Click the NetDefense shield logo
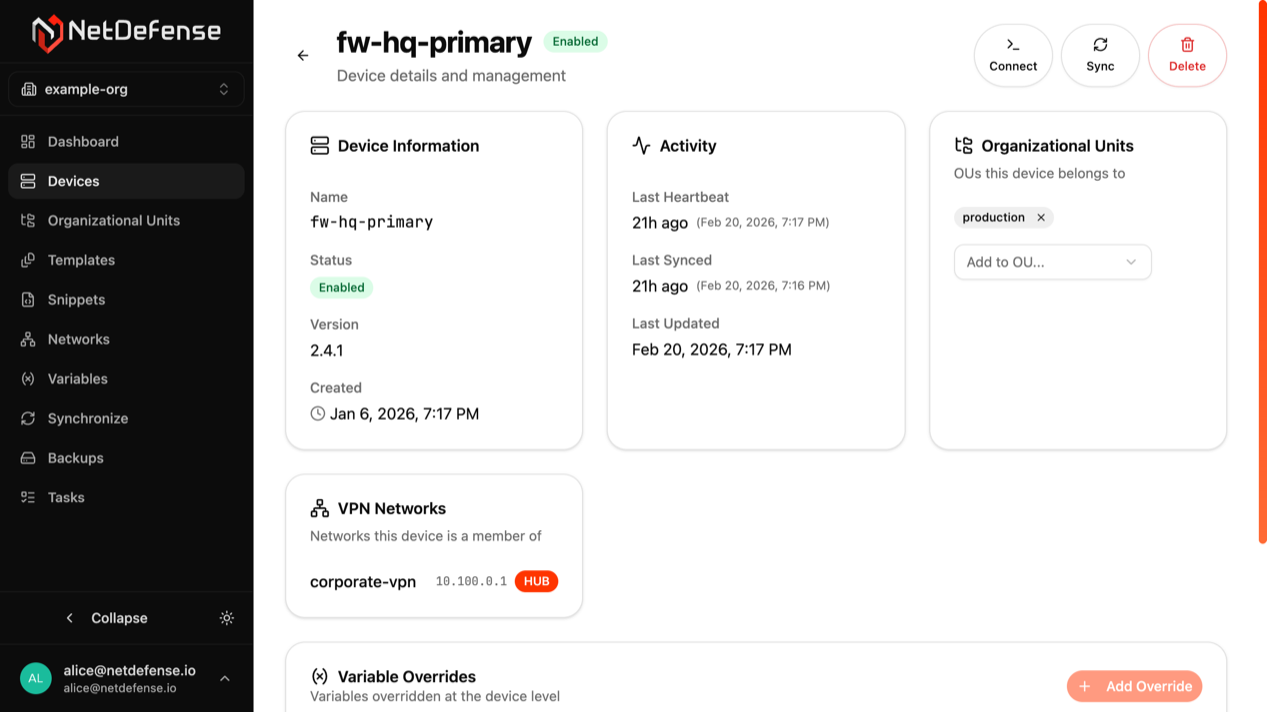This screenshot has height=712, width=1267. pyautogui.click(x=46, y=32)
